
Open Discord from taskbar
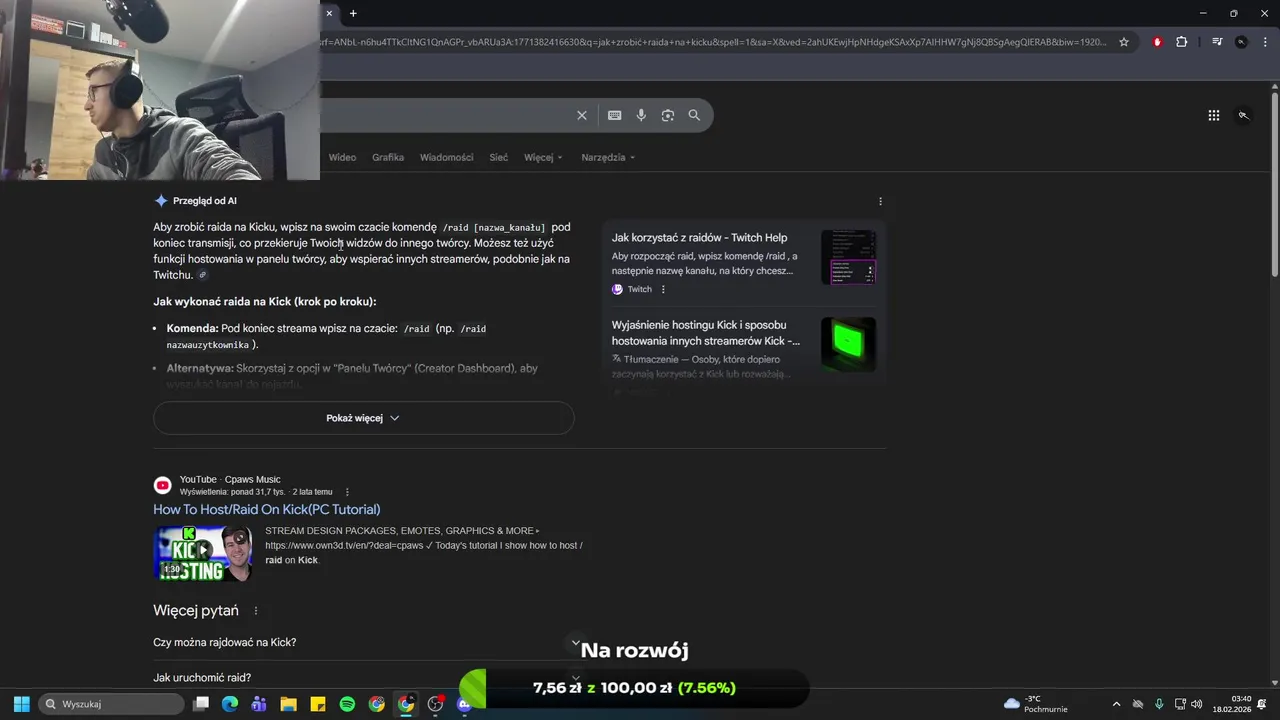click(x=464, y=704)
